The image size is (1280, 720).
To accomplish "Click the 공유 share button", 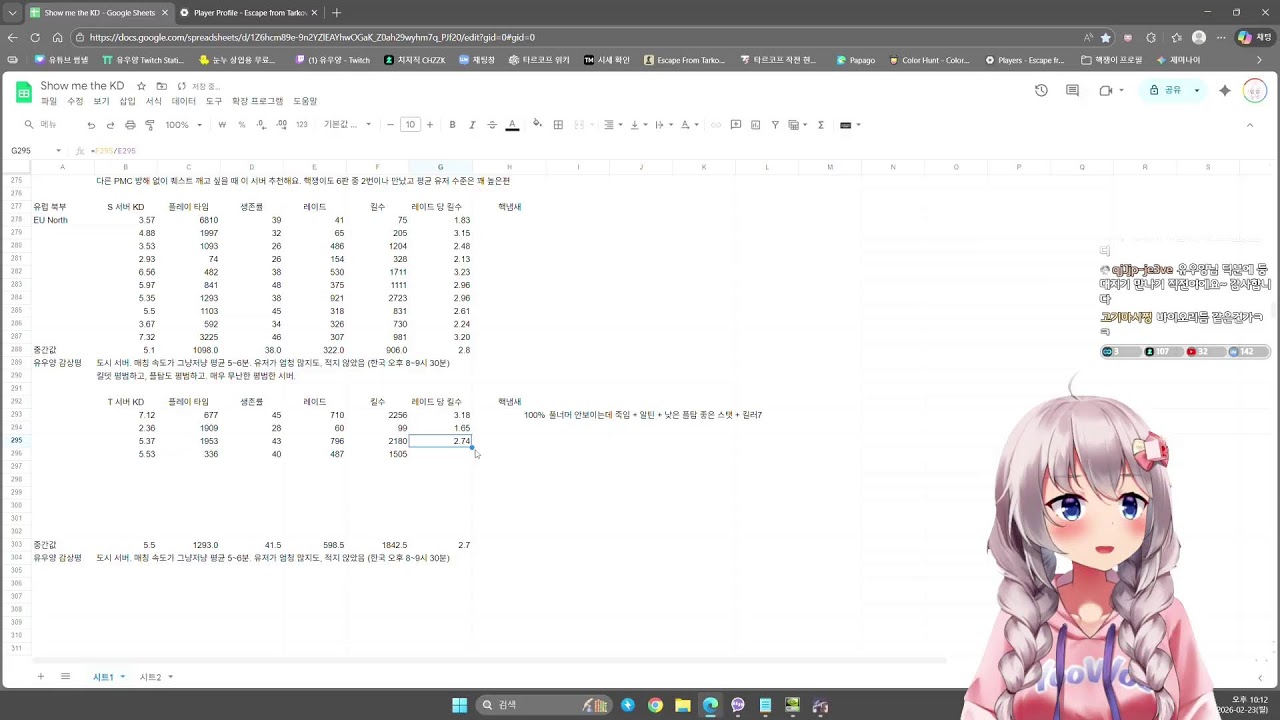I will pyautogui.click(x=1167, y=90).
